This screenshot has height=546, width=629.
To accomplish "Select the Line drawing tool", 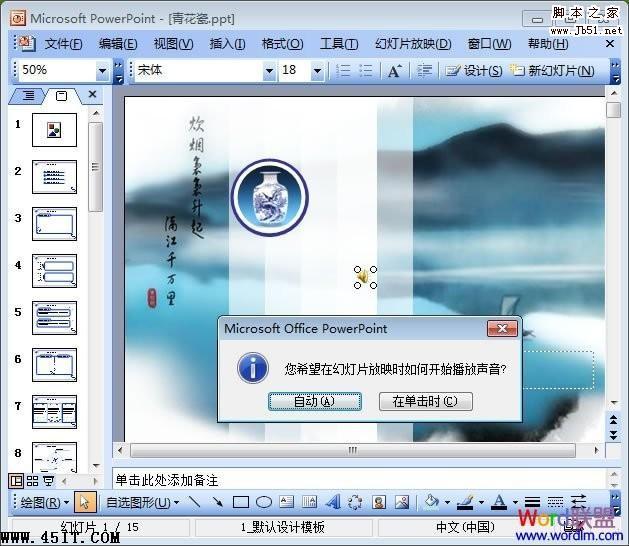I will pos(195,502).
